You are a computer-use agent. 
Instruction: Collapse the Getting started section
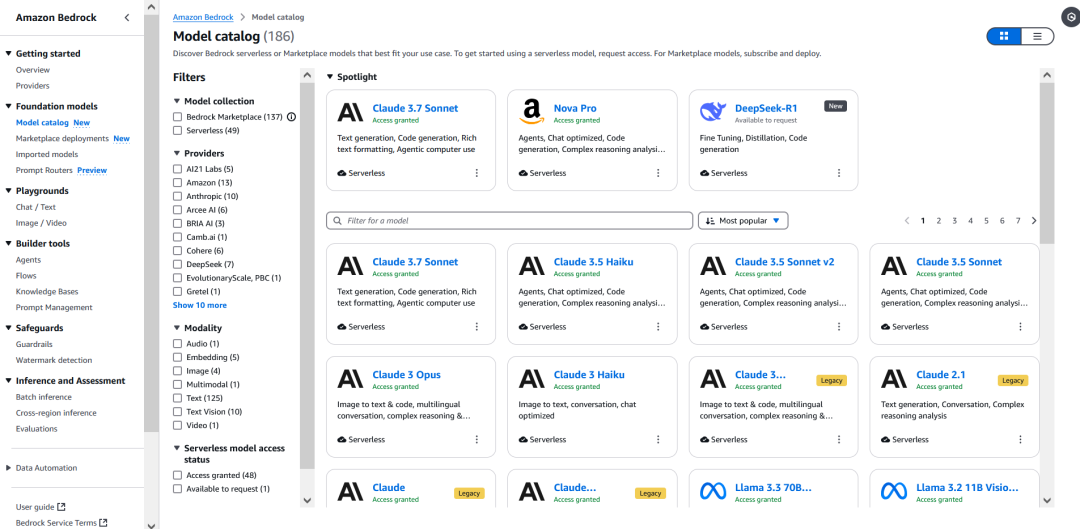(x=8, y=54)
